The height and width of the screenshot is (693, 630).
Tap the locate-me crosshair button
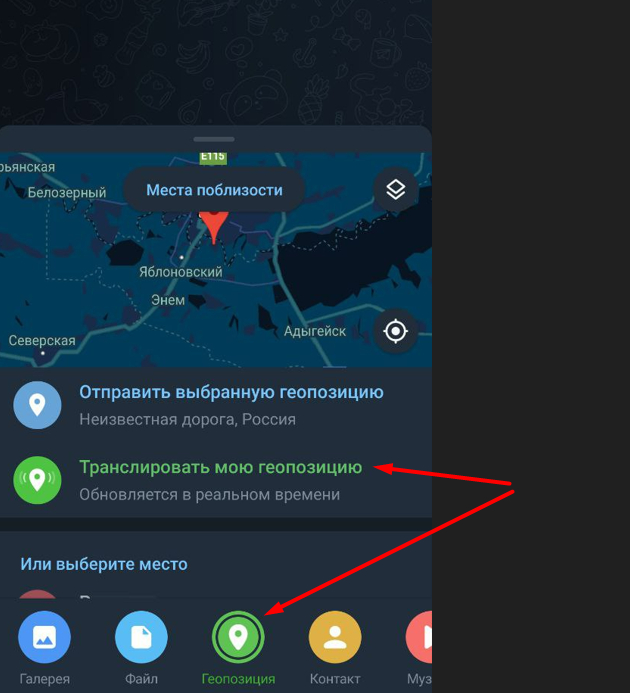pos(395,331)
